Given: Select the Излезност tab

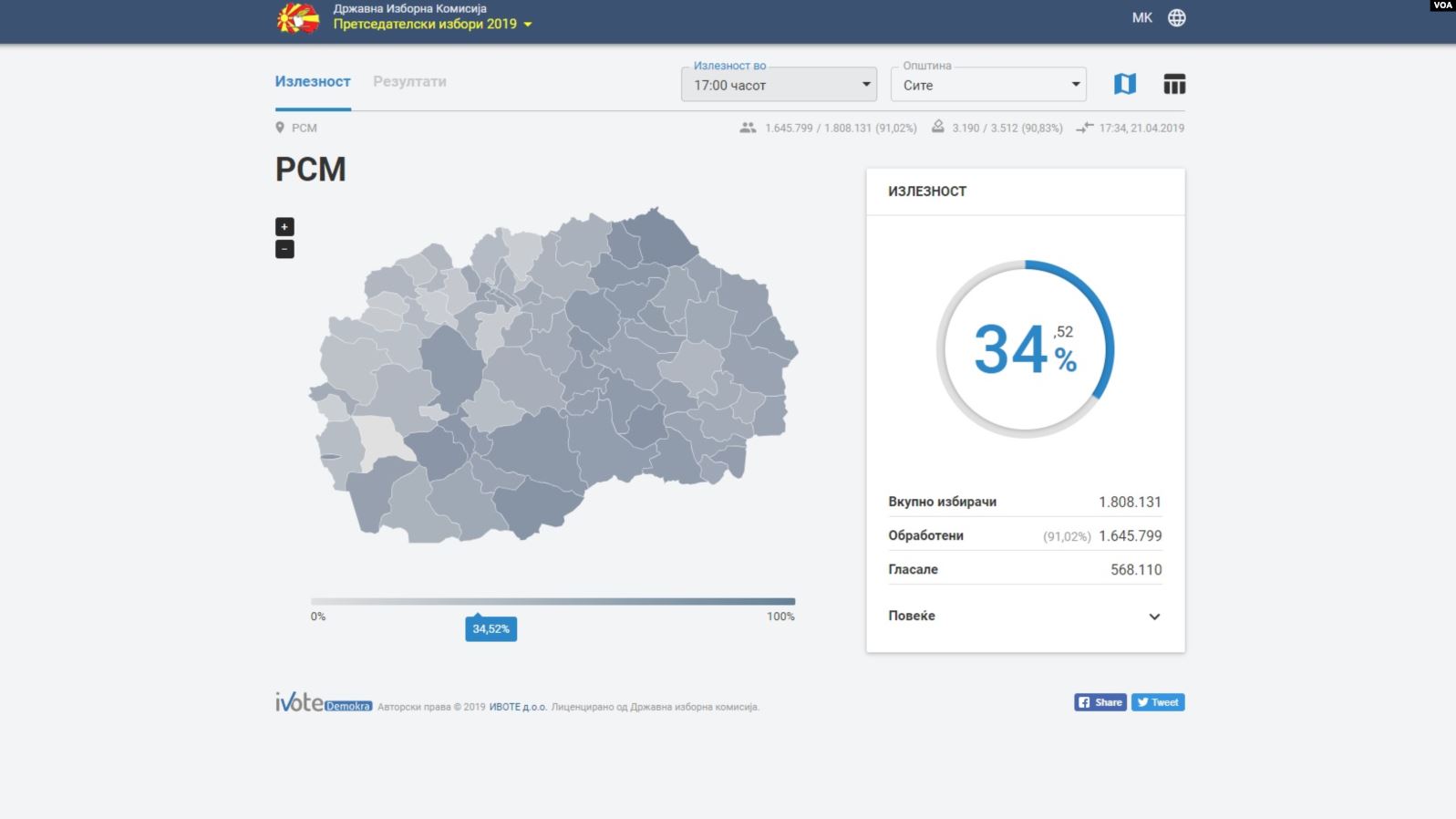Looking at the screenshot, I should (313, 81).
